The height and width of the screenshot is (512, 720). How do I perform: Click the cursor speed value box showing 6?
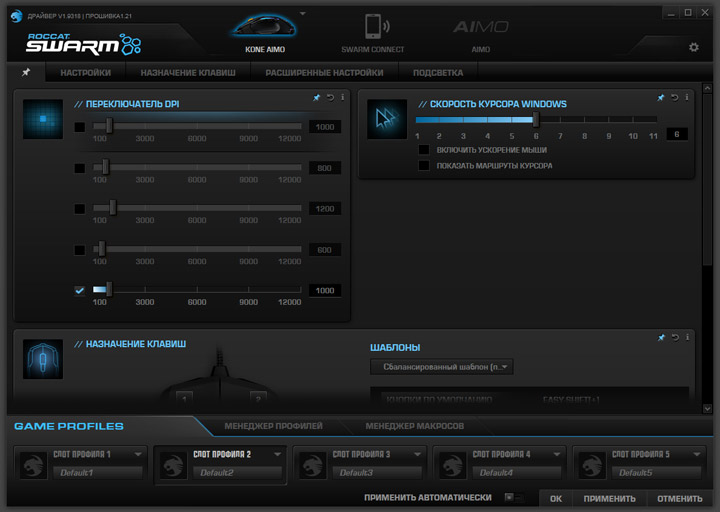pyautogui.click(x=676, y=134)
